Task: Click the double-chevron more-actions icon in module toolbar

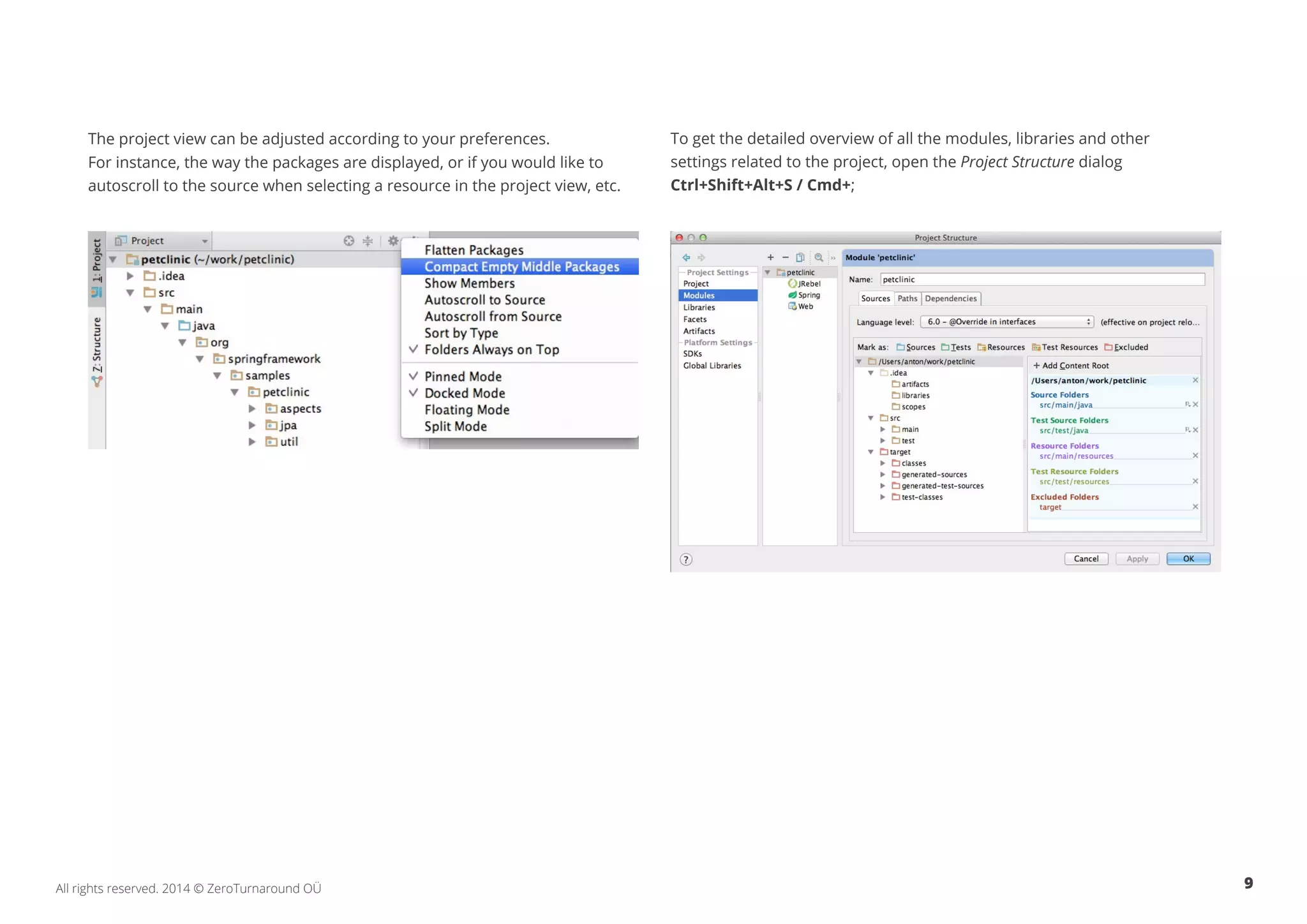Action: (833, 258)
